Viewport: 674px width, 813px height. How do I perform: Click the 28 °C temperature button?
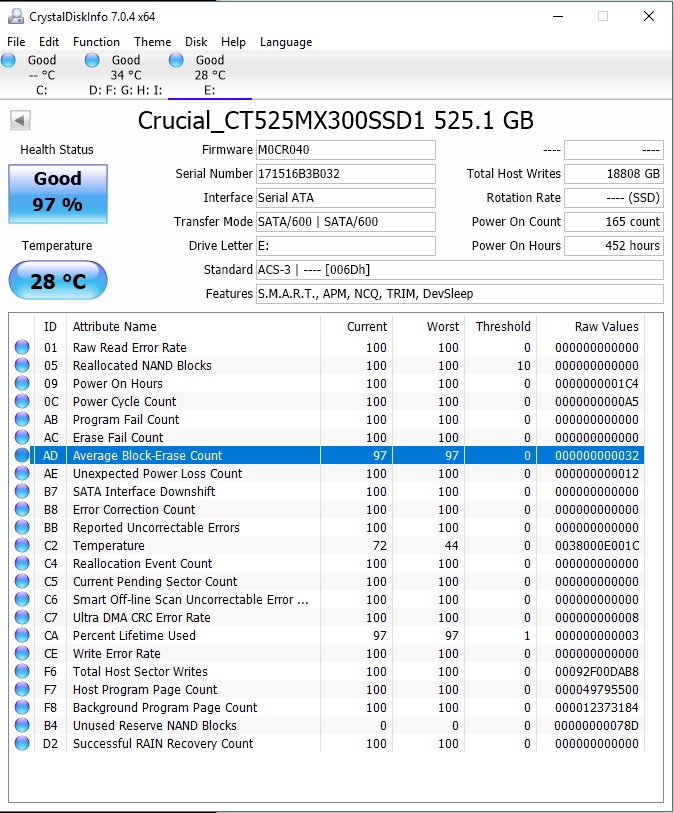tap(58, 281)
